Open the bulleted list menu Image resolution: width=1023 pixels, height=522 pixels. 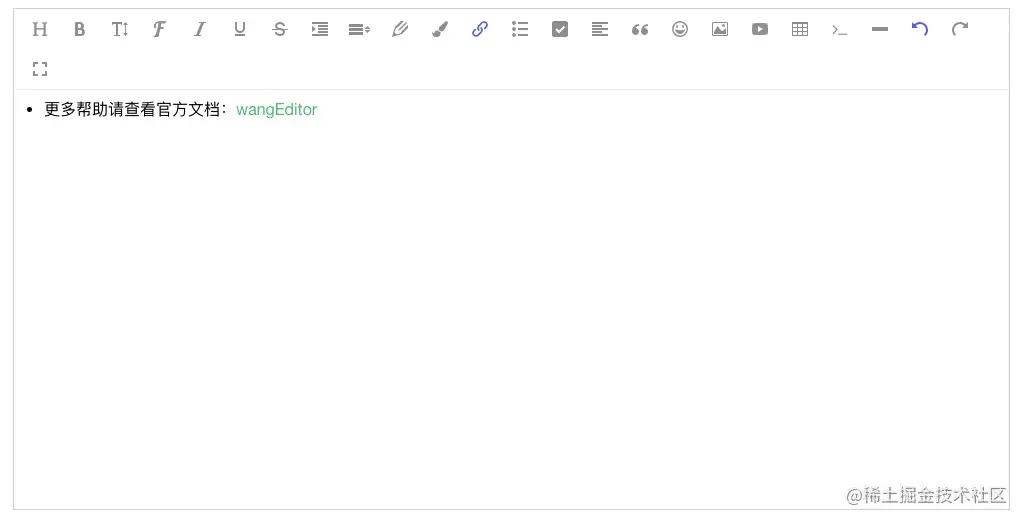pos(520,29)
